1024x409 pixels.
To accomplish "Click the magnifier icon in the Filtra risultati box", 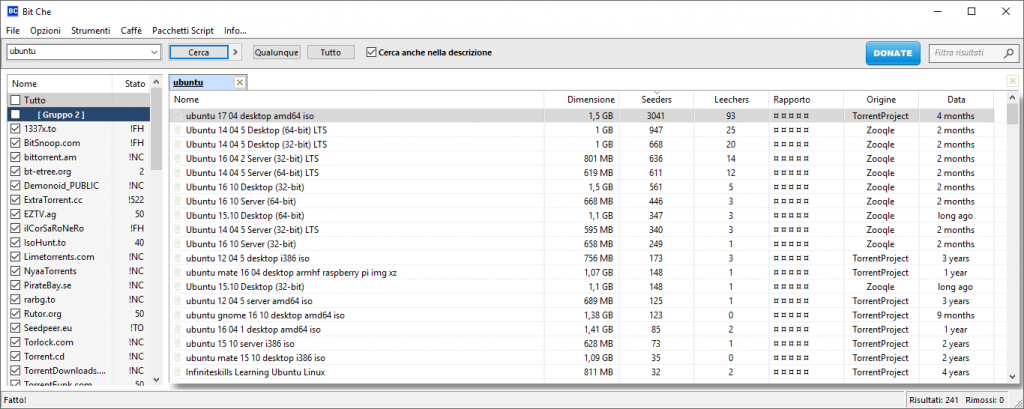I will pyautogui.click(x=1003, y=52).
